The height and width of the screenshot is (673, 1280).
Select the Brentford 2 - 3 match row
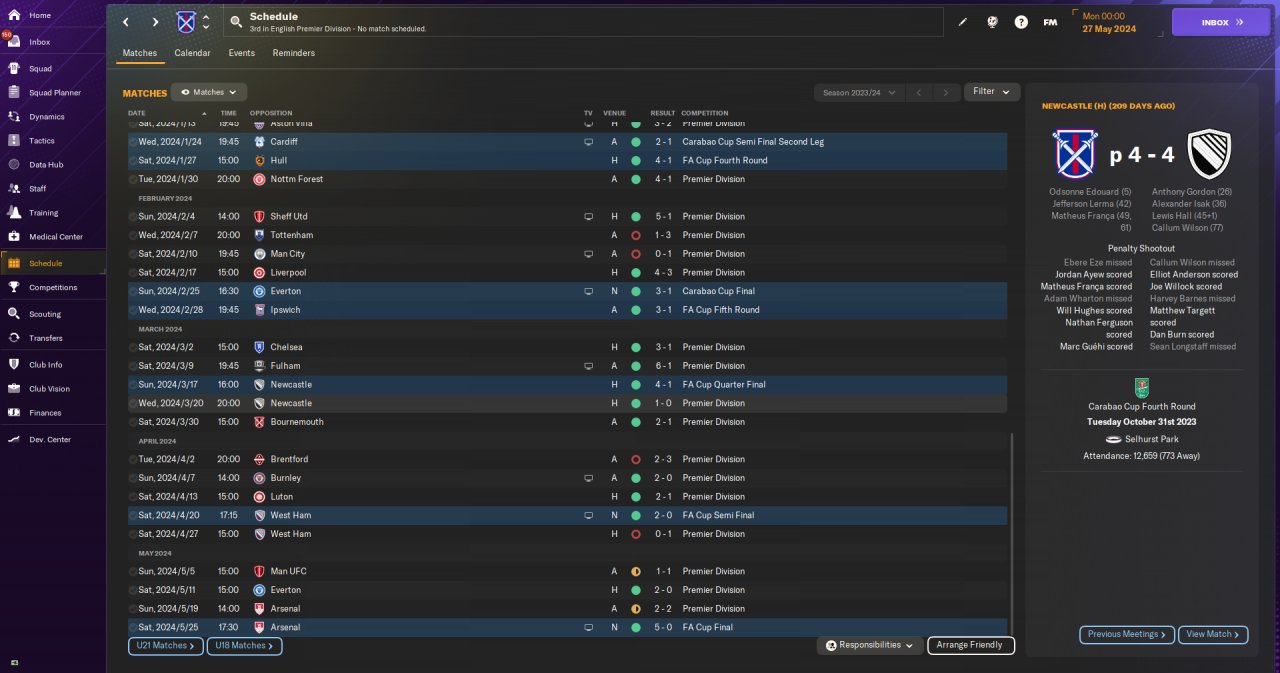click(x=567, y=459)
